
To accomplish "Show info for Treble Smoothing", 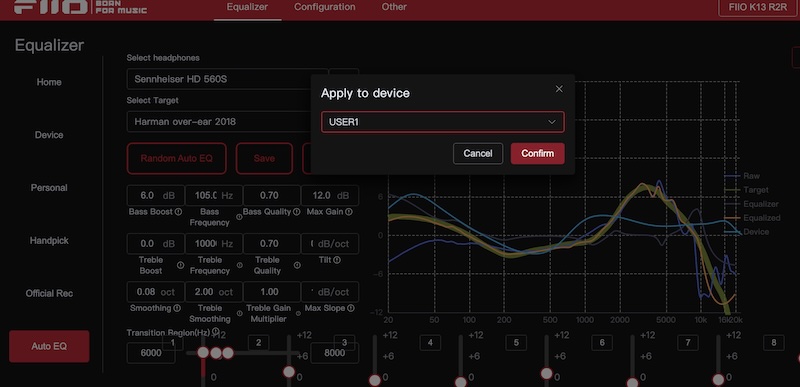I will tap(239, 314).
